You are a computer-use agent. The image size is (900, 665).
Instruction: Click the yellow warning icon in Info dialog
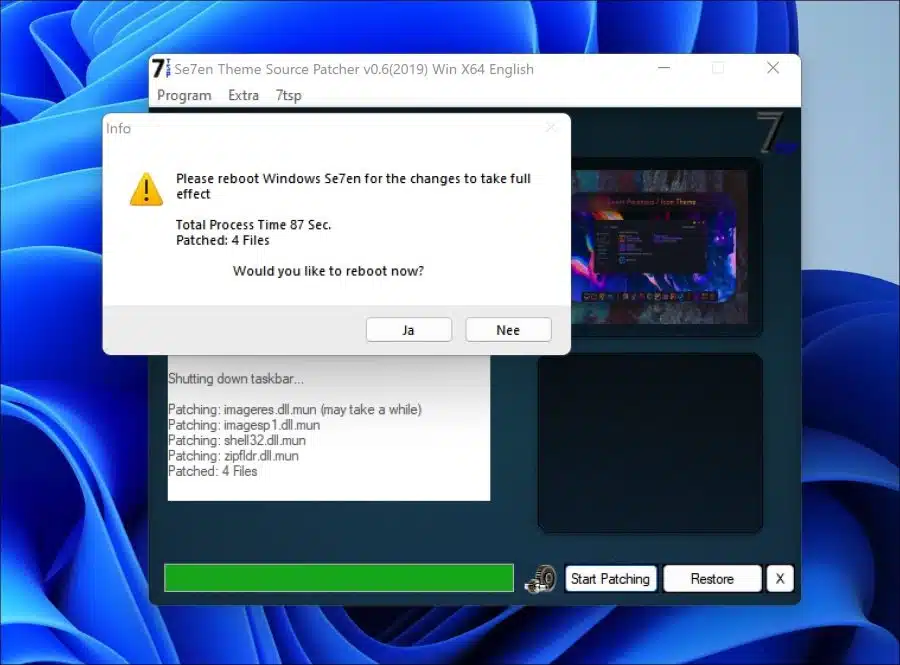pyautogui.click(x=146, y=189)
